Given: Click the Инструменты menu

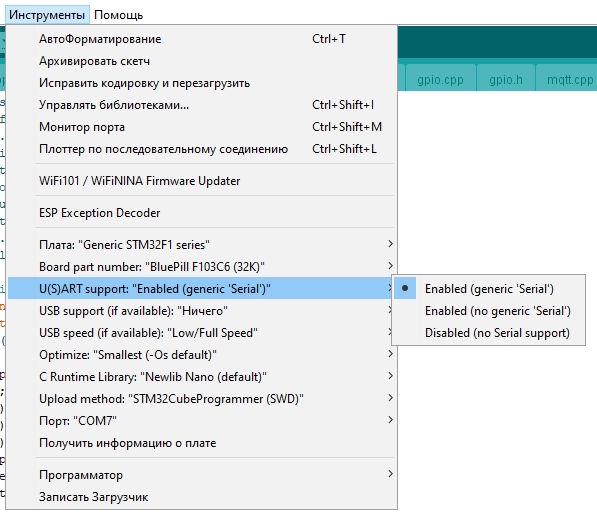Looking at the screenshot, I should click(47, 15).
